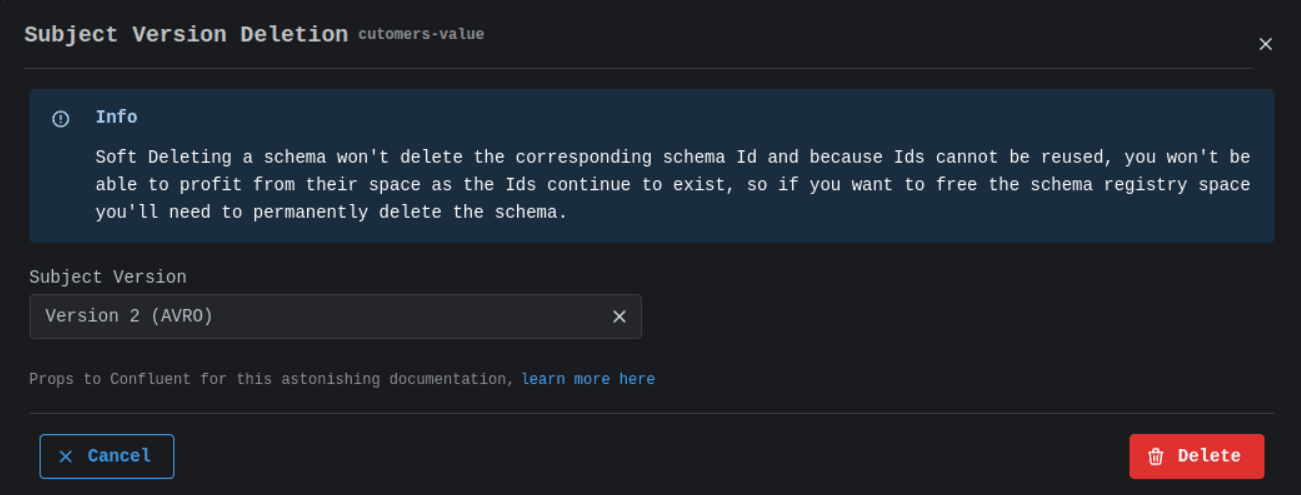Clear the selected Version 2 (AVRO) value

(619, 316)
